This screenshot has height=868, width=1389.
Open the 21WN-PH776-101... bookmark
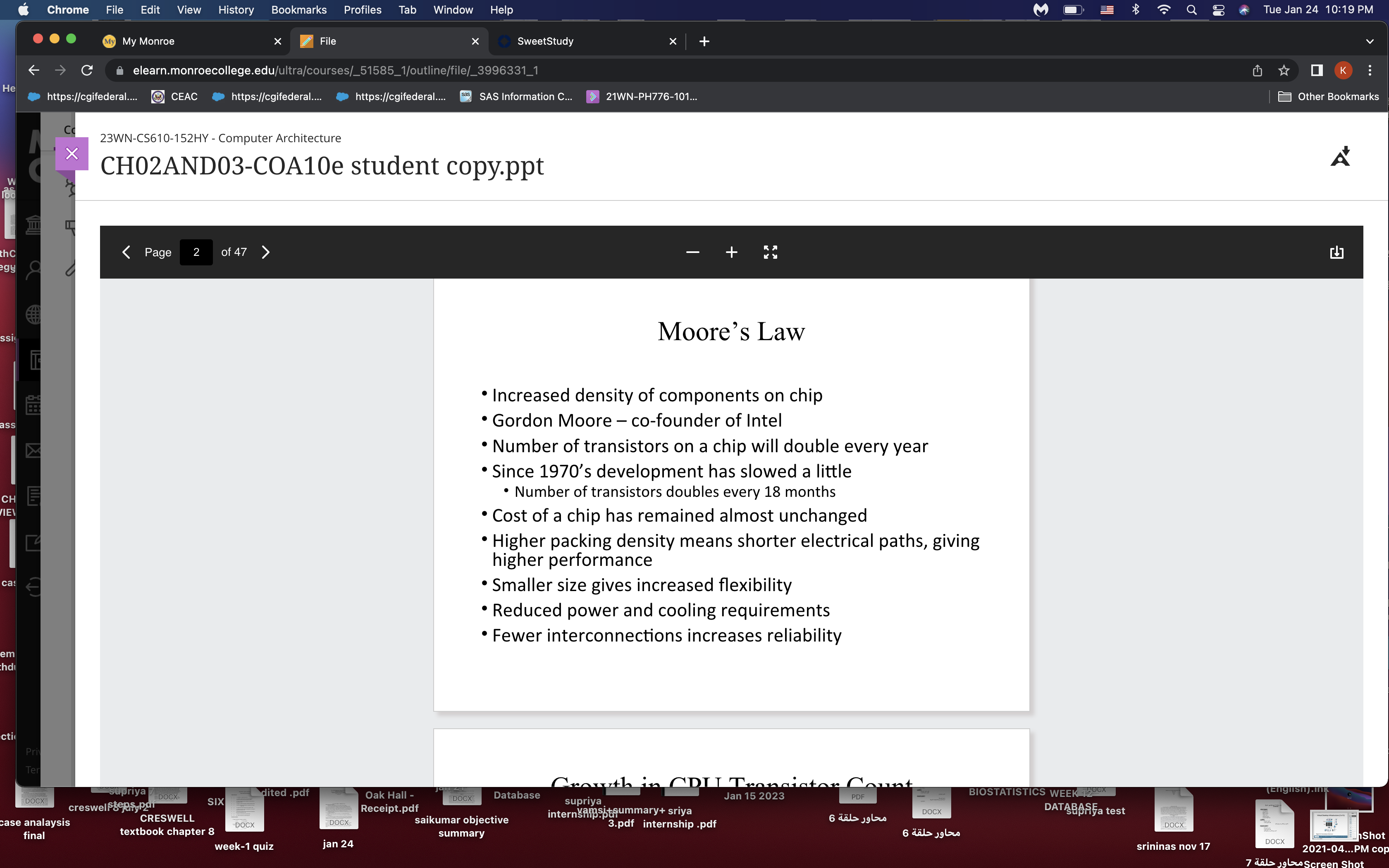point(642,96)
